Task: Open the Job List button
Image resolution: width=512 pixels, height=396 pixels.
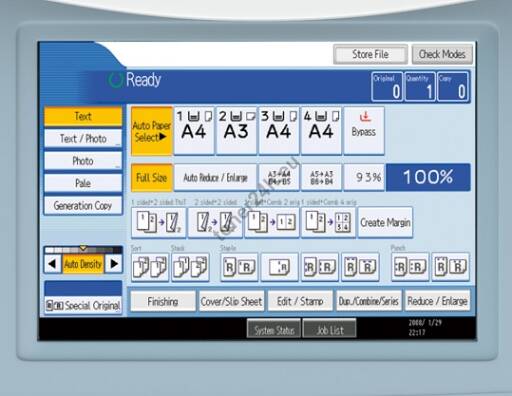Action: (329, 330)
